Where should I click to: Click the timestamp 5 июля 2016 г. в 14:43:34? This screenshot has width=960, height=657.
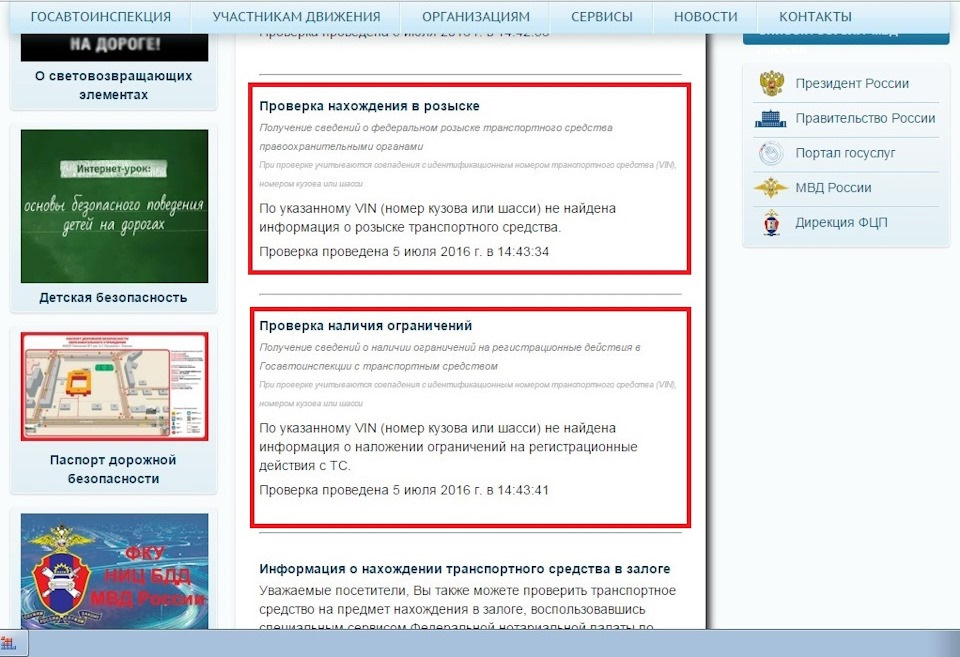(471, 252)
